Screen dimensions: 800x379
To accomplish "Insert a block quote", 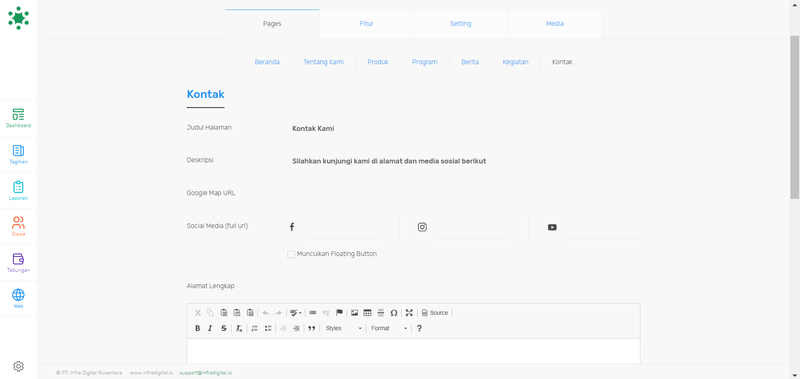I will [312, 329].
